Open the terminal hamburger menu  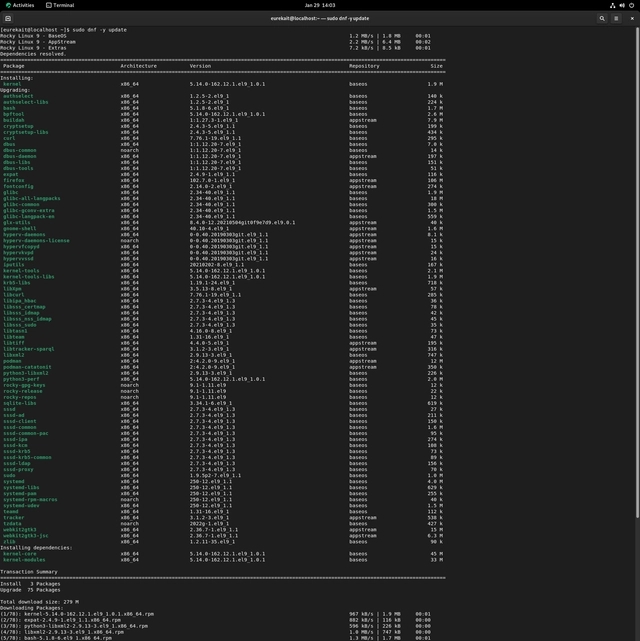(x=617, y=18)
